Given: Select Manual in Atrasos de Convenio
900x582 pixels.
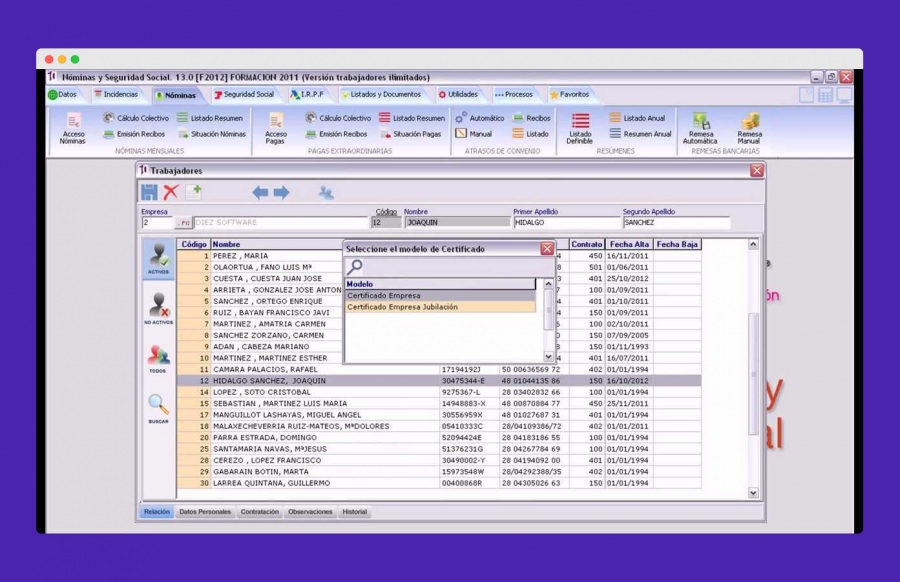Looking at the screenshot, I should point(474,134).
